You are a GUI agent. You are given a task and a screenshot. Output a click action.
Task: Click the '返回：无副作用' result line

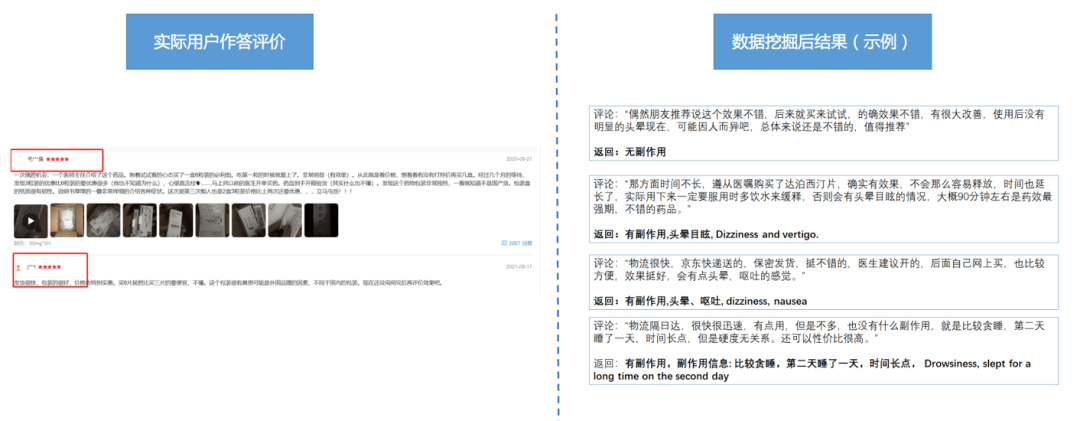click(x=630, y=152)
